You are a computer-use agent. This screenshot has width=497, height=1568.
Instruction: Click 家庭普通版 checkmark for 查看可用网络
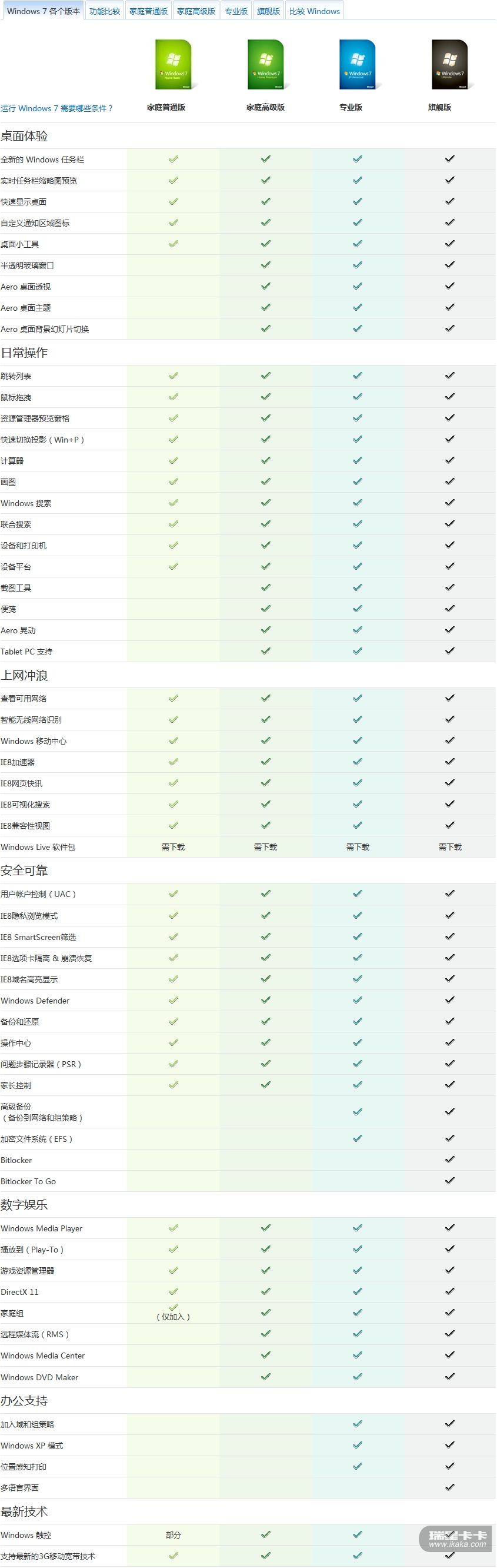174,698
